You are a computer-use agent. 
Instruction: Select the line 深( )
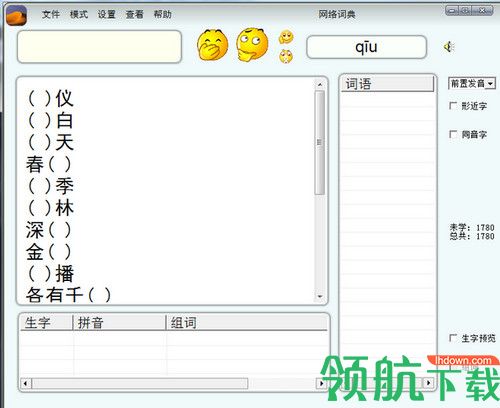point(49,230)
